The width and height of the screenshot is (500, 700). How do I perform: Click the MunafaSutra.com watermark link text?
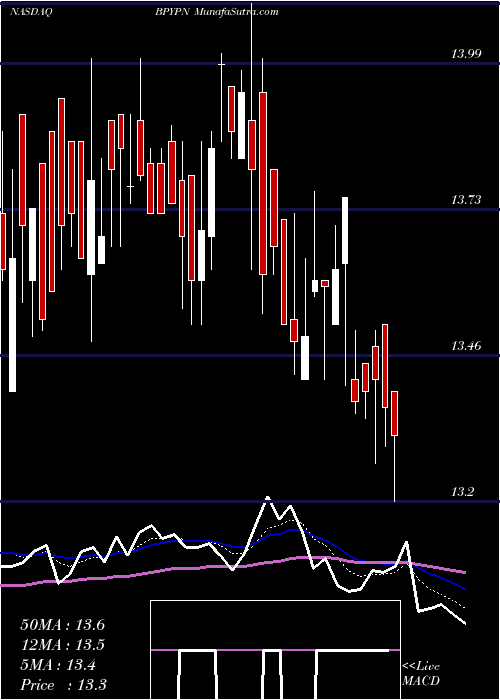click(x=238, y=12)
